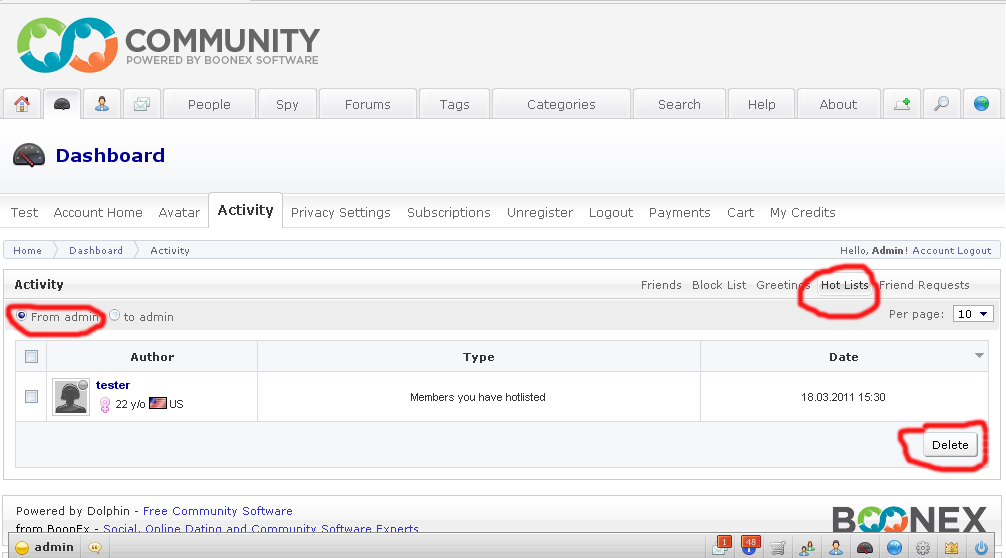The width and height of the screenshot is (1006, 558).
Task: Click the profile person icon in navigation bar
Action: (x=102, y=104)
